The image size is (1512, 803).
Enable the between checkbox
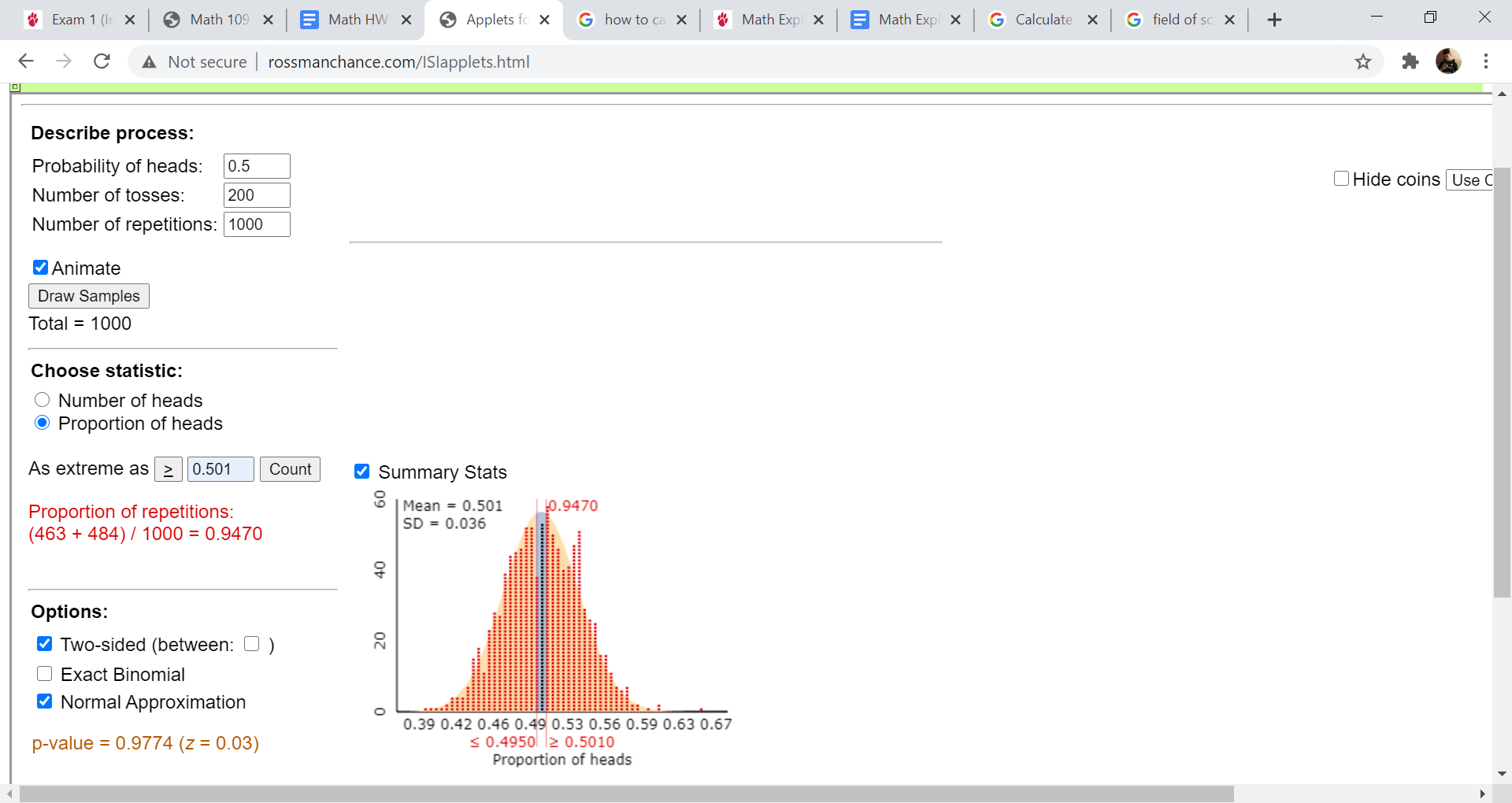click(x=252, y=644)
